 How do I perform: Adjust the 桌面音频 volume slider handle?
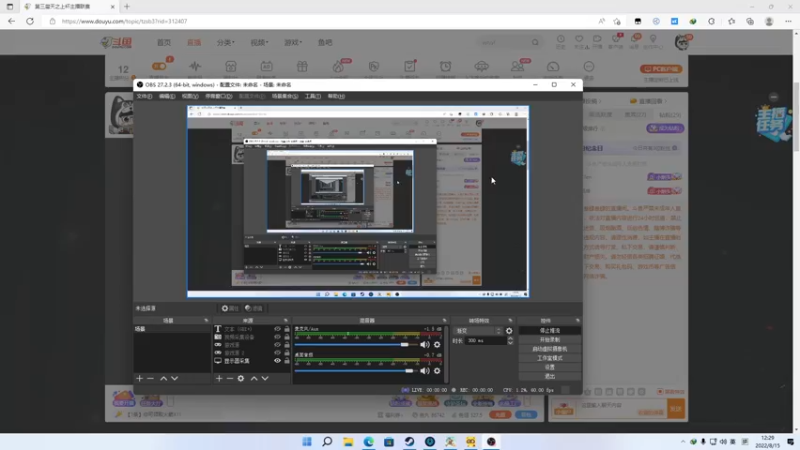coord(409,371)
